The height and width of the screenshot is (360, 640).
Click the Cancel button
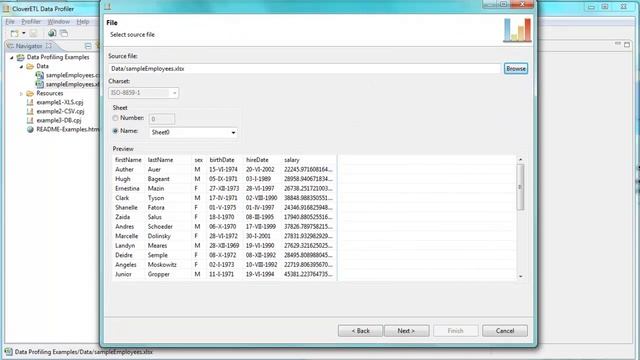[x=505, y=331]
